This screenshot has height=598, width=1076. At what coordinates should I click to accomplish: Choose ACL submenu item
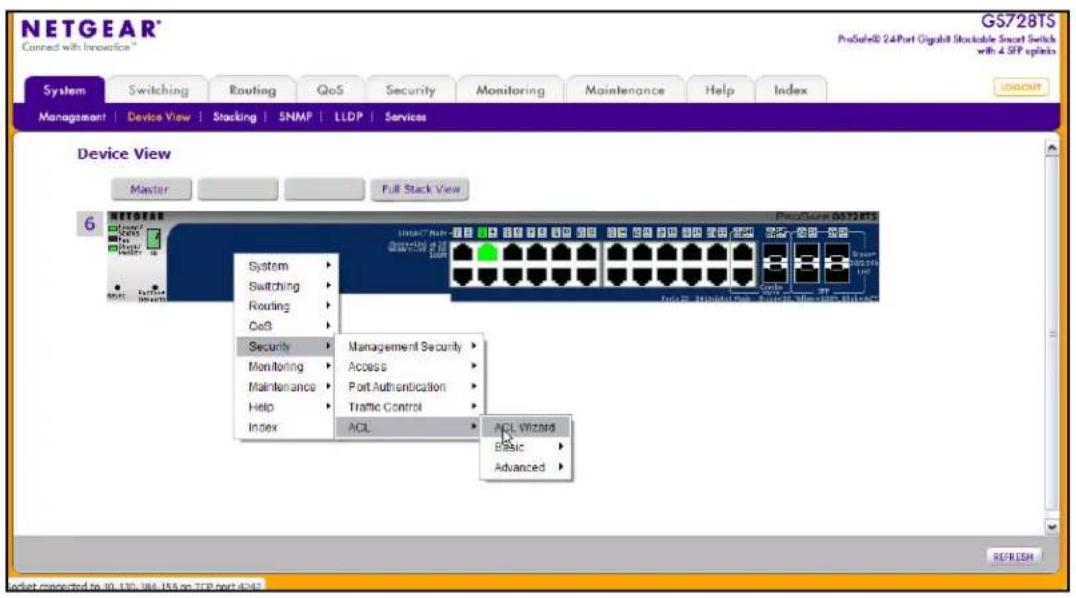click(410, 427)
